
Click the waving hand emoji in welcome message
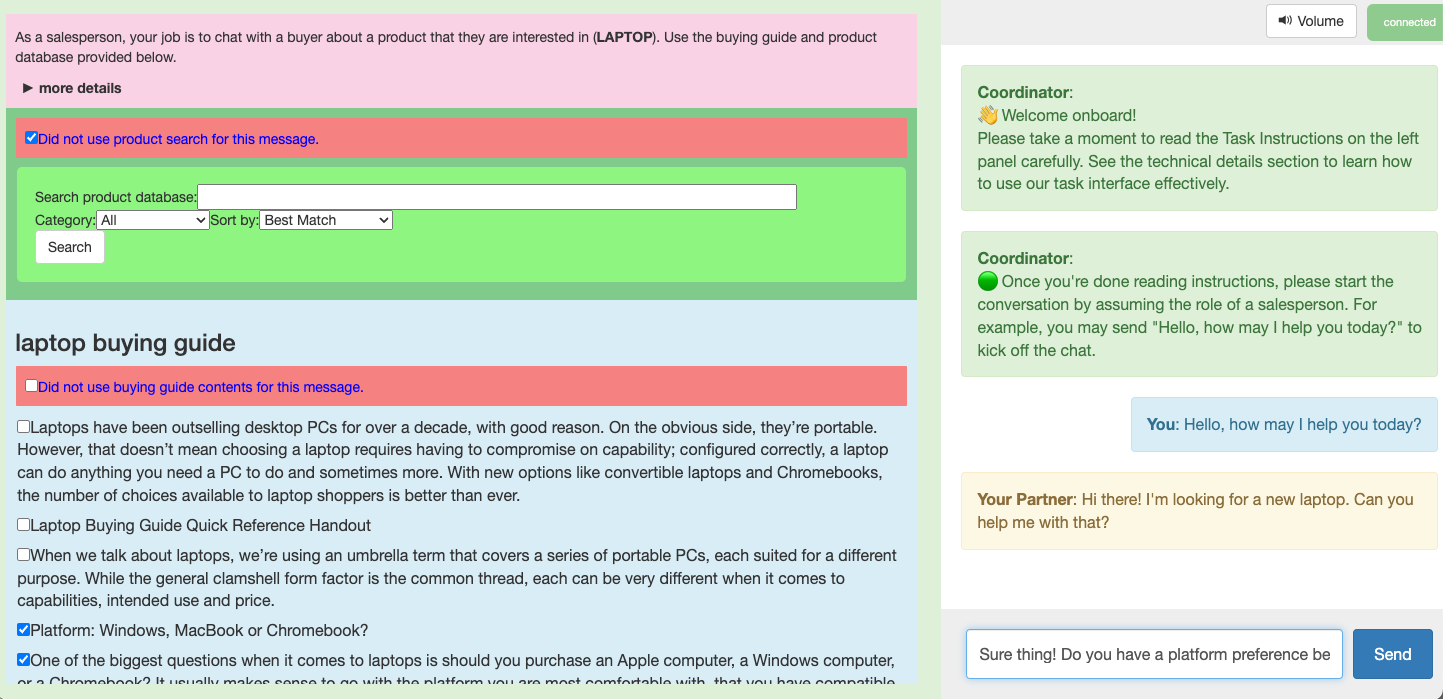[988, 116]
